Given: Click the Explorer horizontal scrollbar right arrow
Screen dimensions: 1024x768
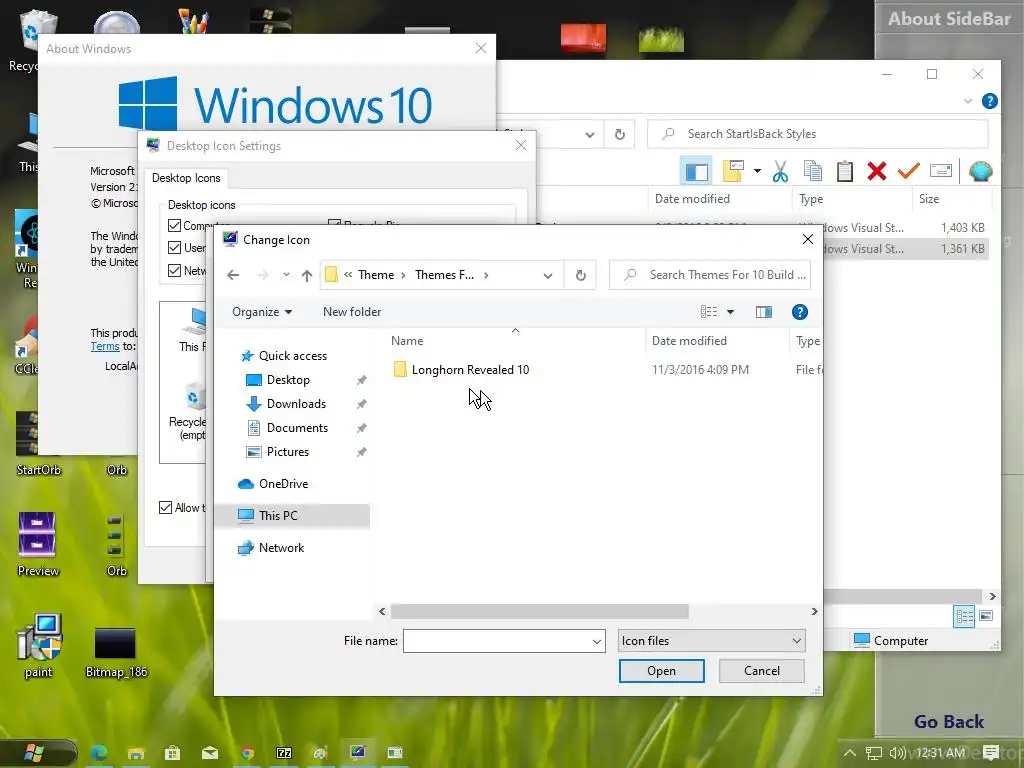Looking at the screenshot, I should [x=993, y=596].
